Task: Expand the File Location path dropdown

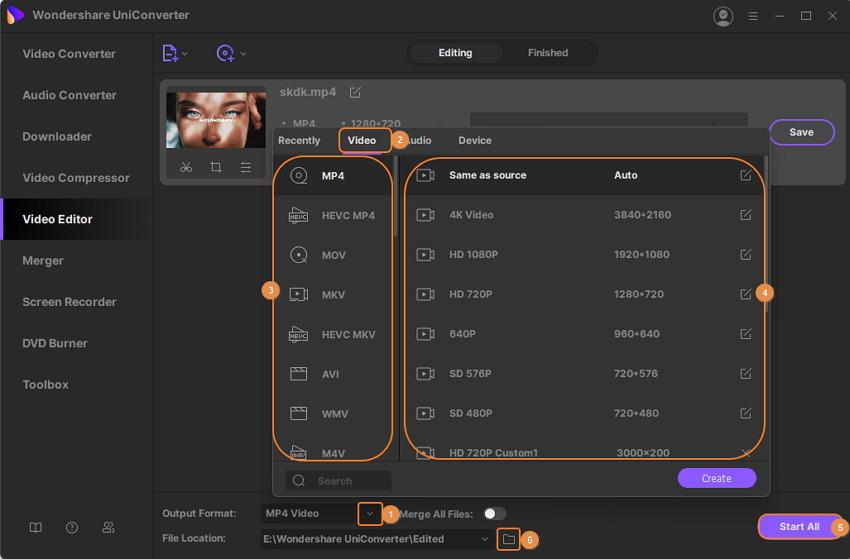Action: pyautogui.click(x=485, y=539)
